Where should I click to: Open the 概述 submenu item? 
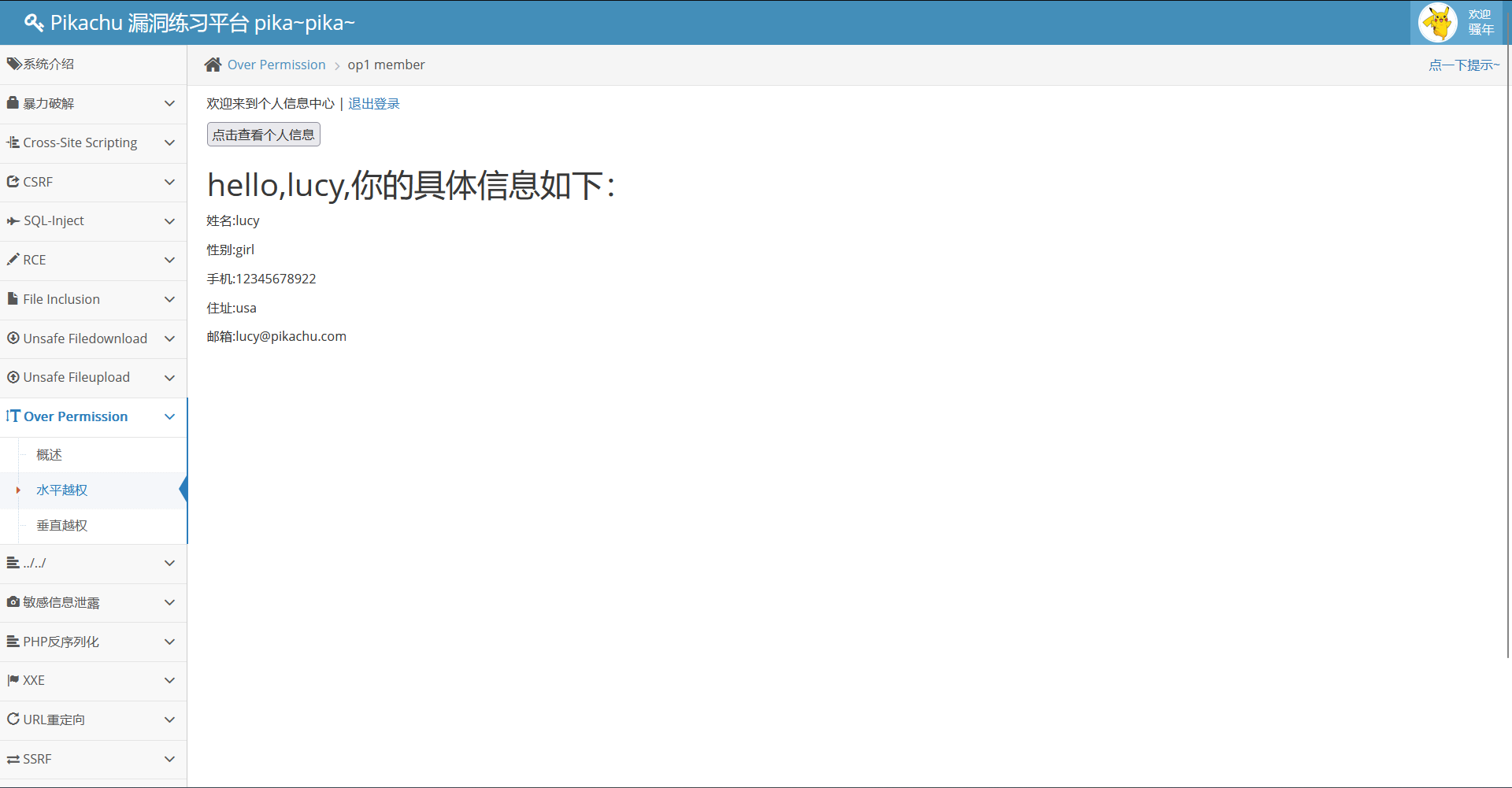click(x=49, y=455)
